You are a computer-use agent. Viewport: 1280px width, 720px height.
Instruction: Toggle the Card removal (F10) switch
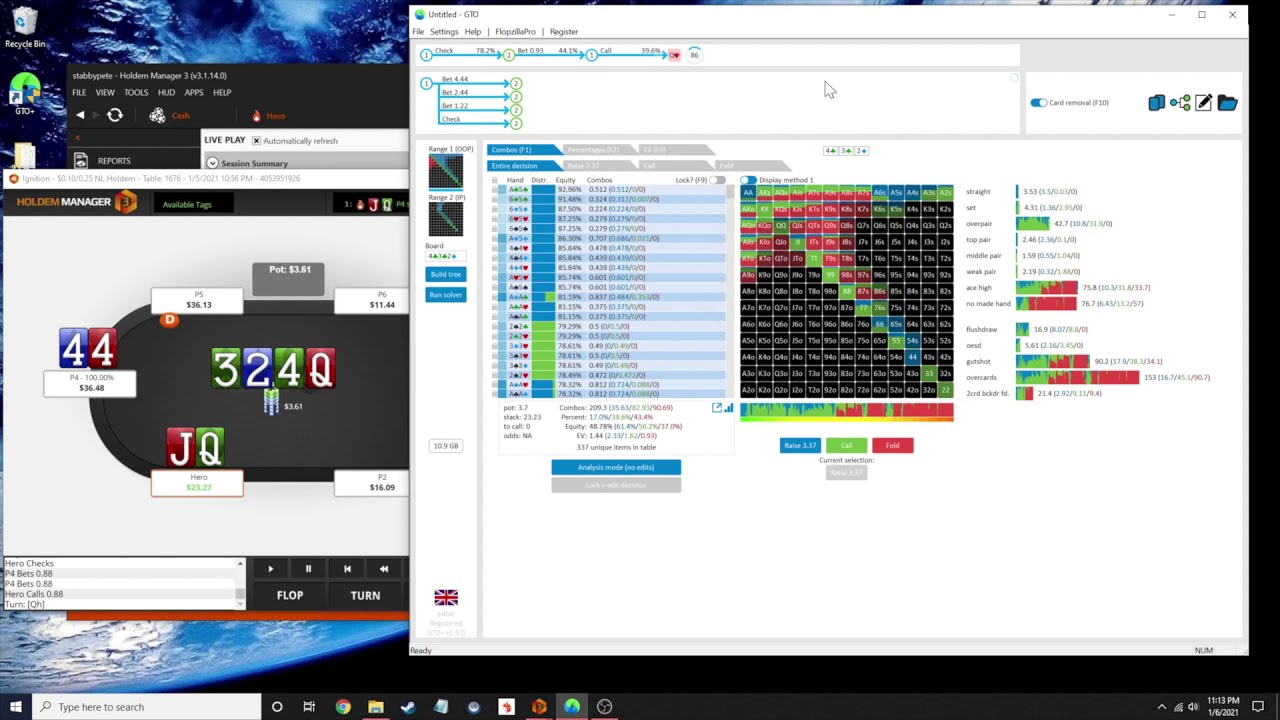pos(1038,103)
